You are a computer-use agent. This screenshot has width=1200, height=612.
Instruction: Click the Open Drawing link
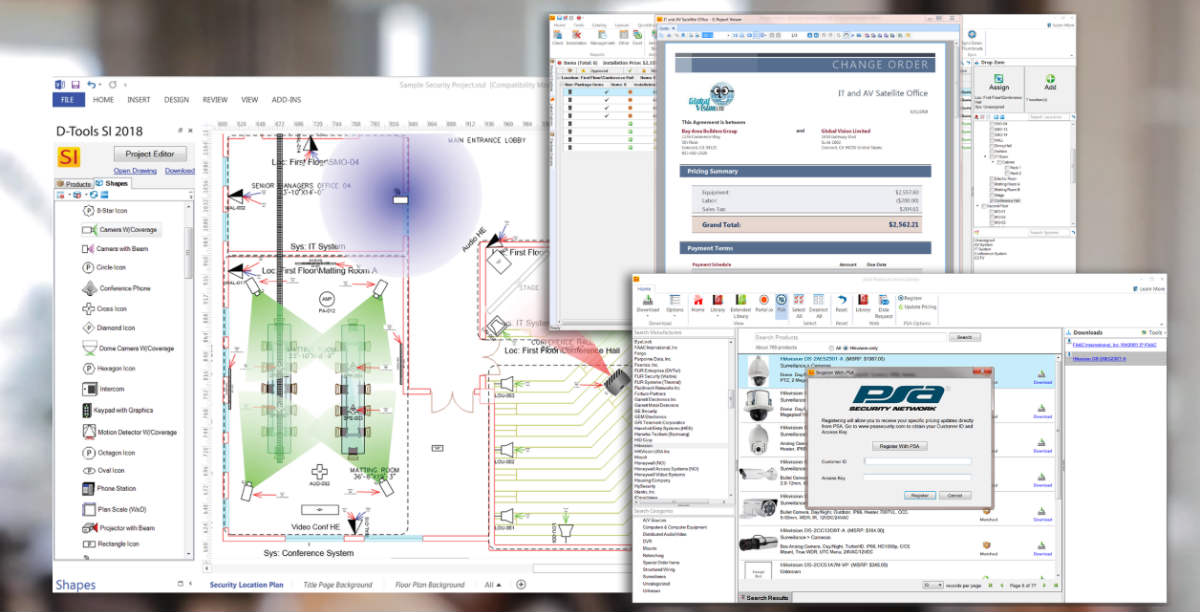click(135, 171)
